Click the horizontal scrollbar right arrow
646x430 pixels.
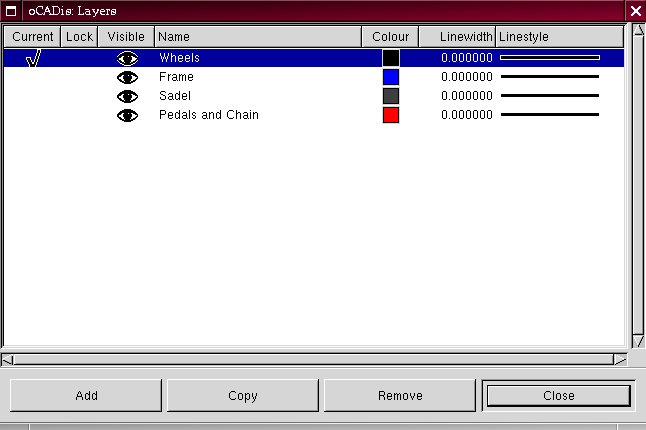620,359
